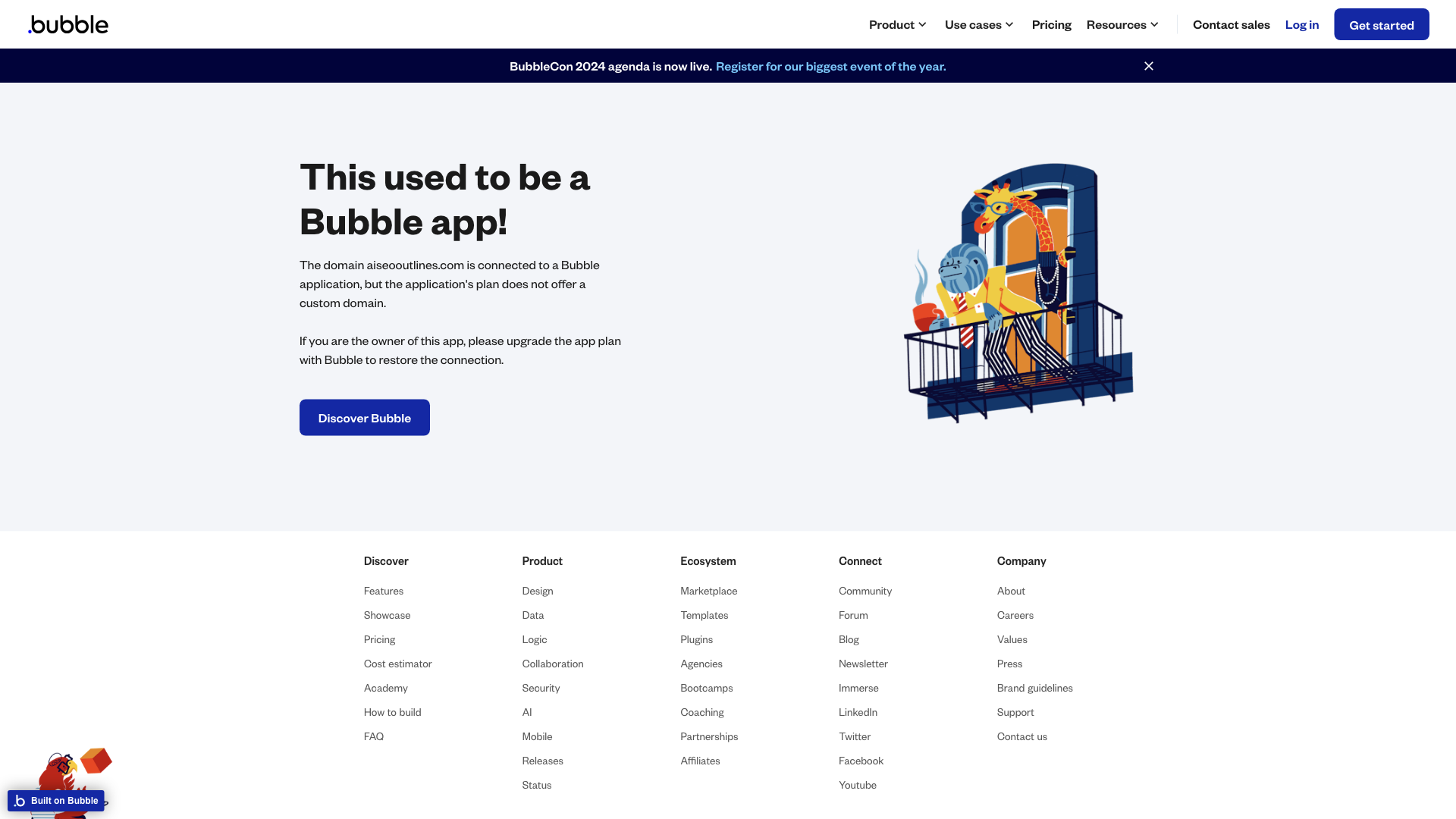
Task: Open the Community link in Connect section
Action: (x=865, y=590)
